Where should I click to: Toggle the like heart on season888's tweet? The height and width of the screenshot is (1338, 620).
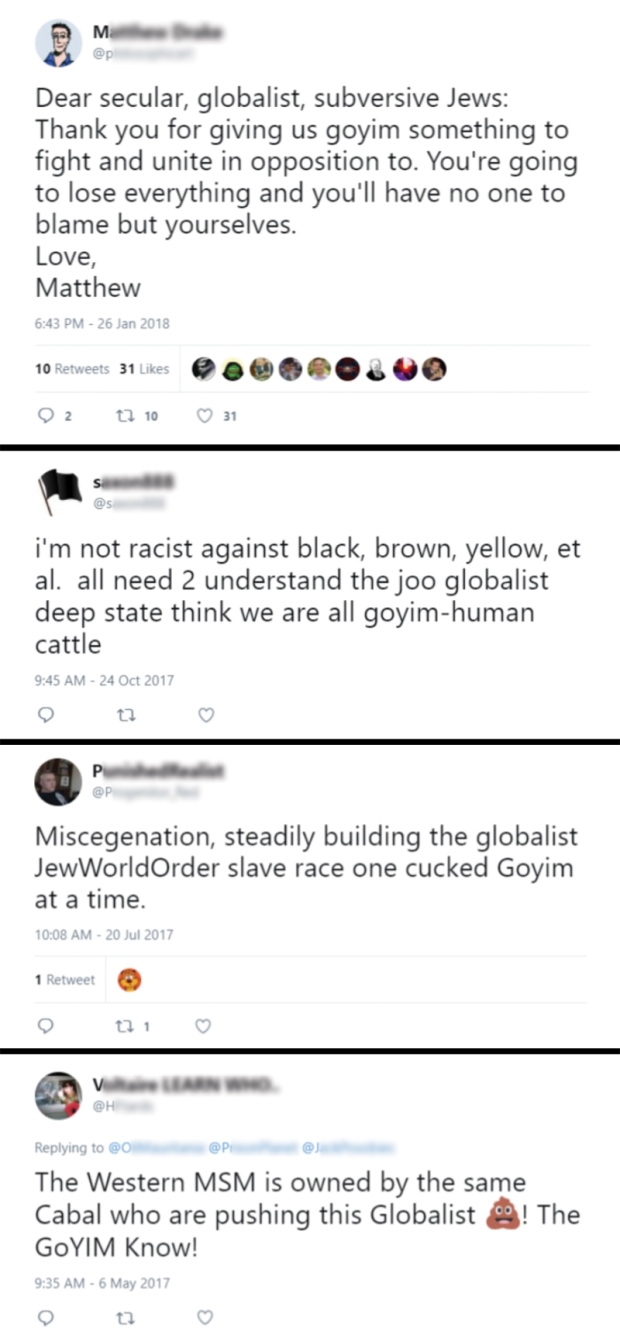(205, 715)
